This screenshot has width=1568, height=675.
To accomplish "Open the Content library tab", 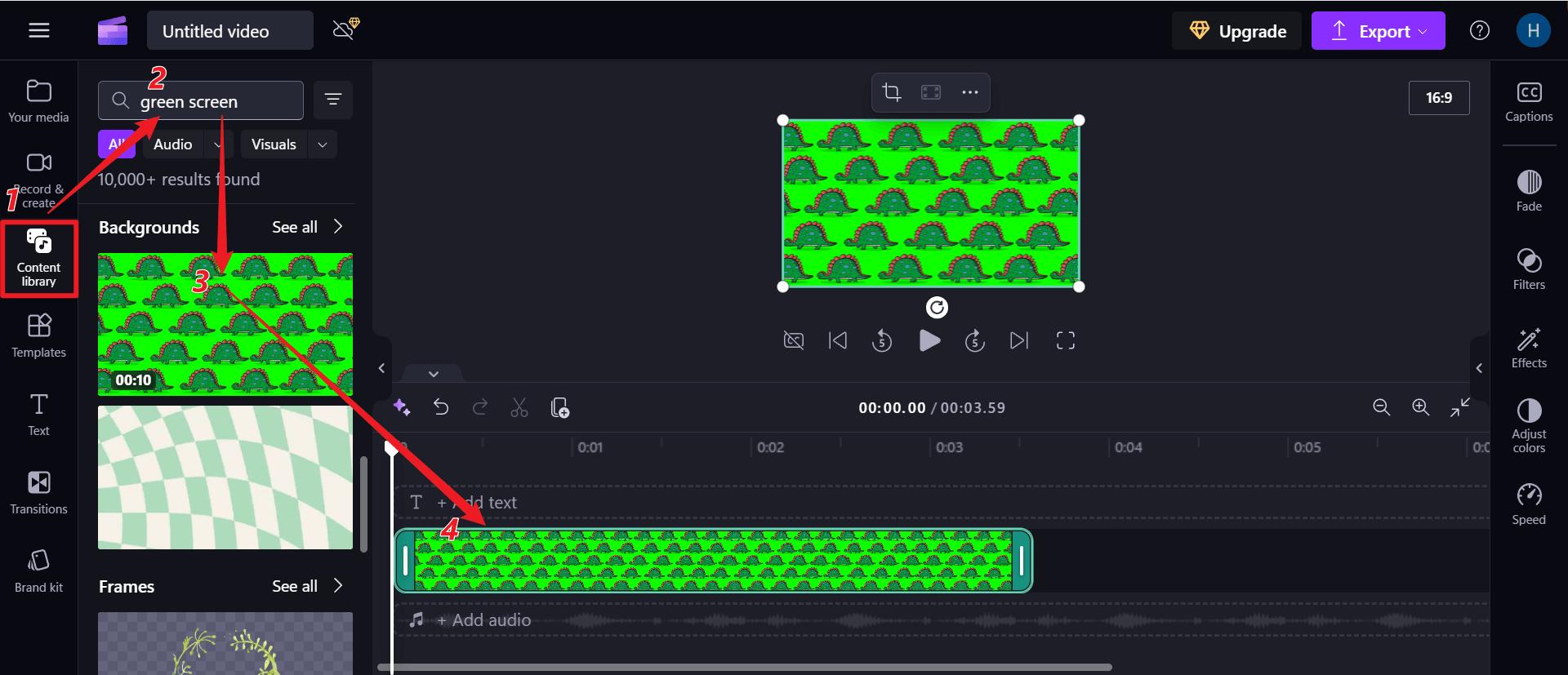I will (x=38, y=258).
